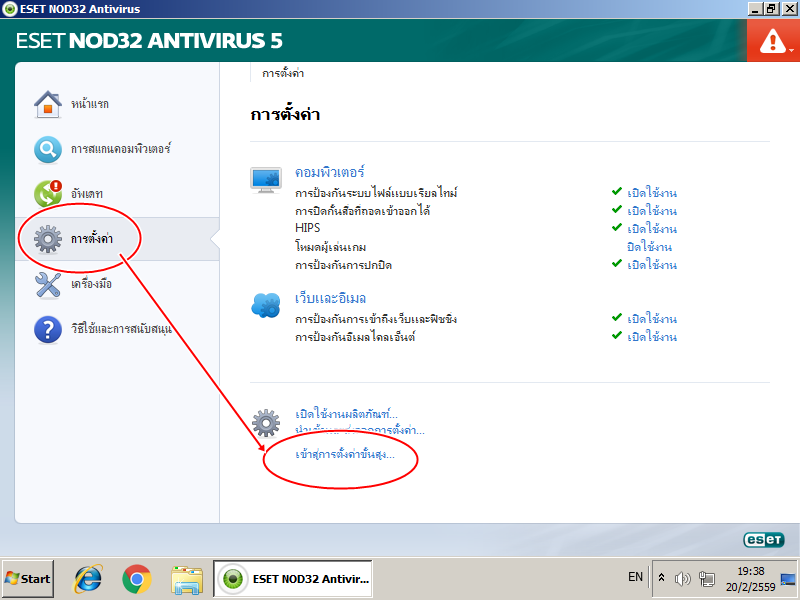Click the volume speaker tray icon
Viewport: 800px width, 600px height.
pos(682,579)
